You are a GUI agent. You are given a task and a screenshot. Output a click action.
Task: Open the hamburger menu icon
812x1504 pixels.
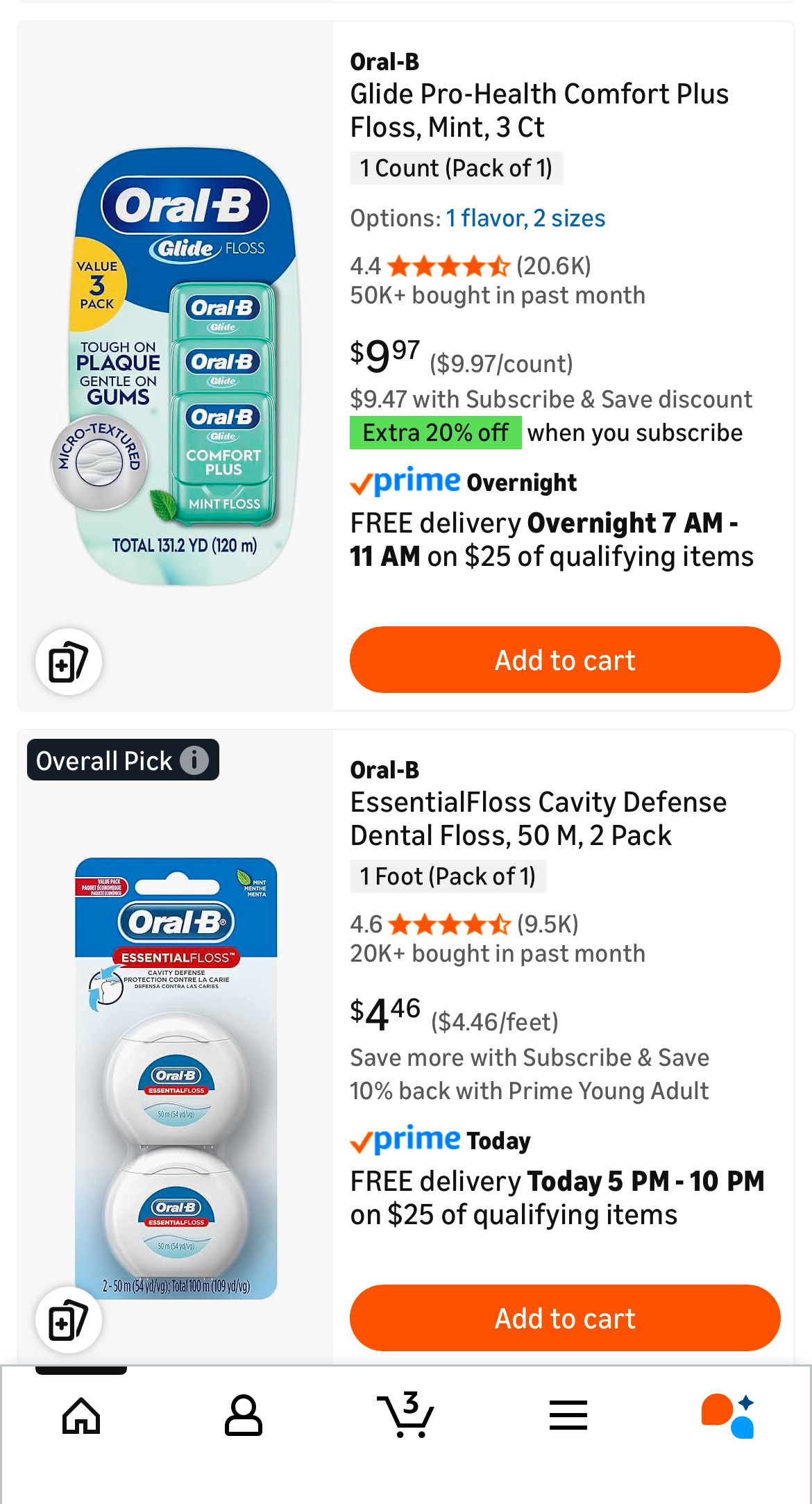(568, 1415)
